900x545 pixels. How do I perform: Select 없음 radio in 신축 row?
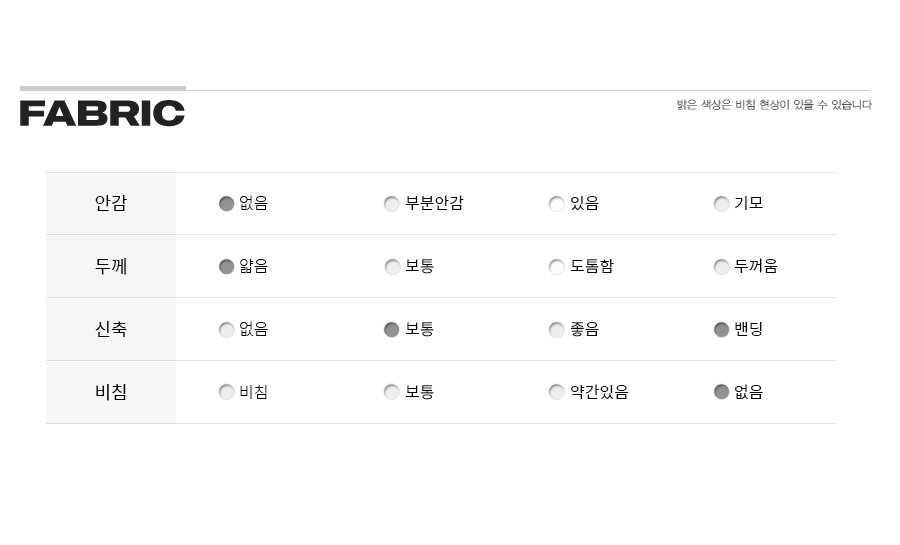227,330
